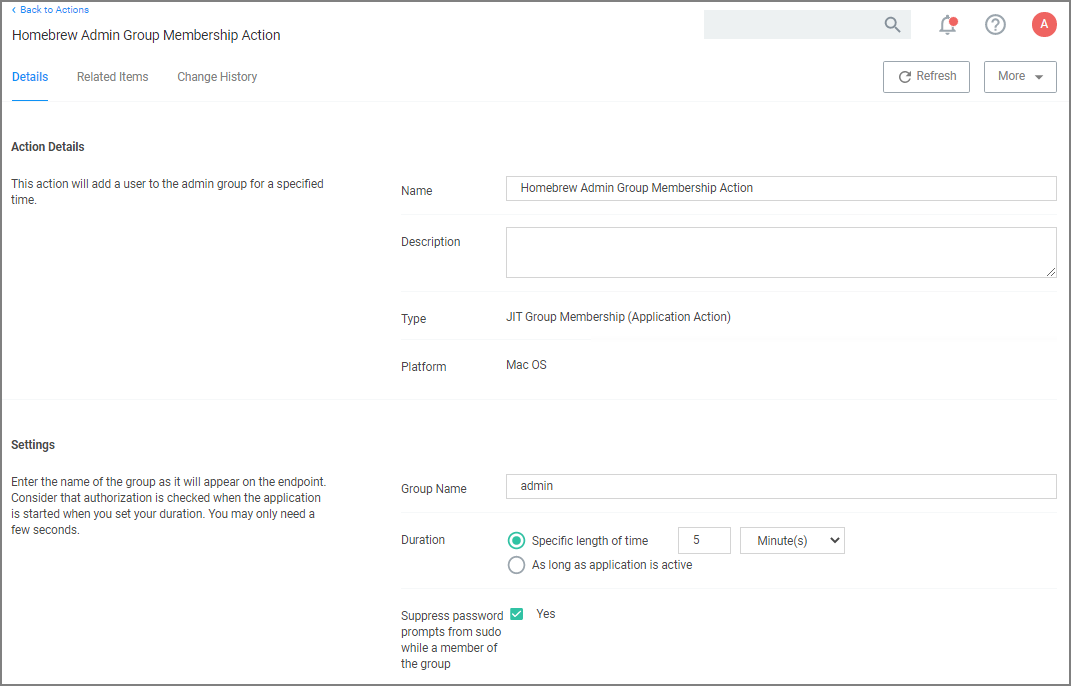Click the search magnifier icon

coord(892,25)
